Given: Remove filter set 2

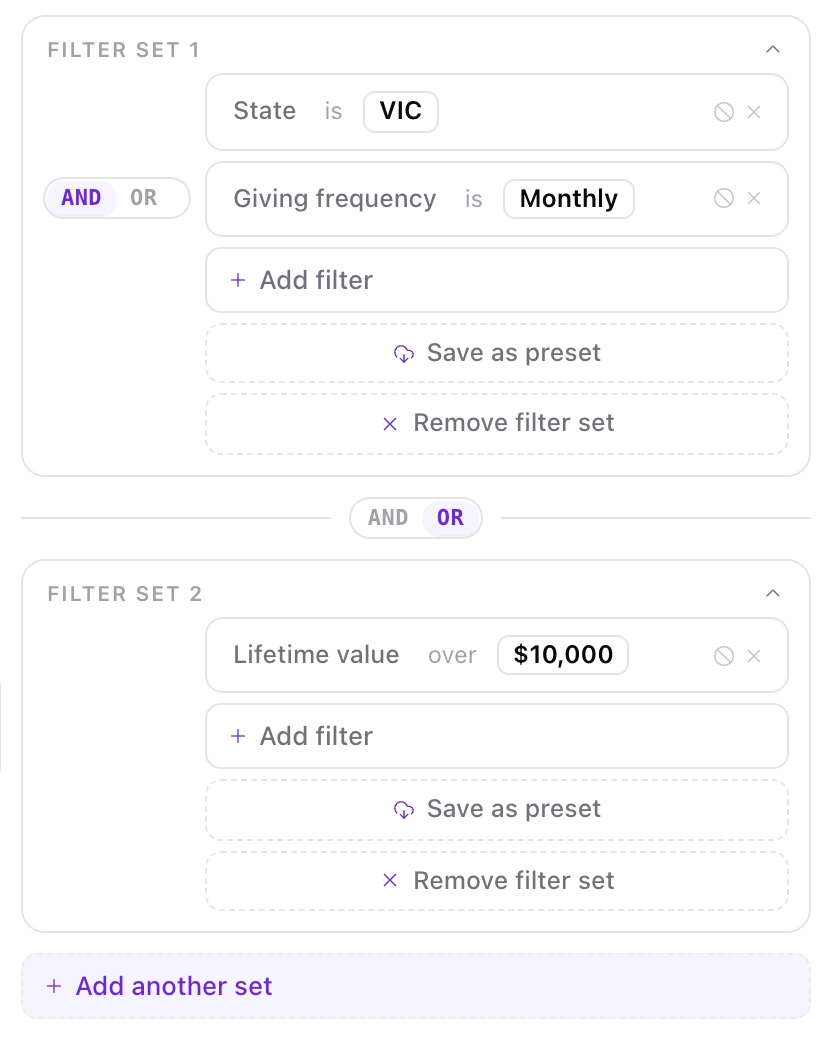Looking at the screenshot, I should pos(497,881).
